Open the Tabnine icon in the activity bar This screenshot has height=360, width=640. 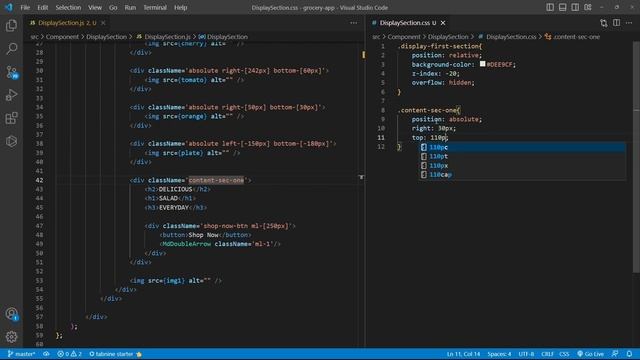pyautogui.click(x=11, y=141)
